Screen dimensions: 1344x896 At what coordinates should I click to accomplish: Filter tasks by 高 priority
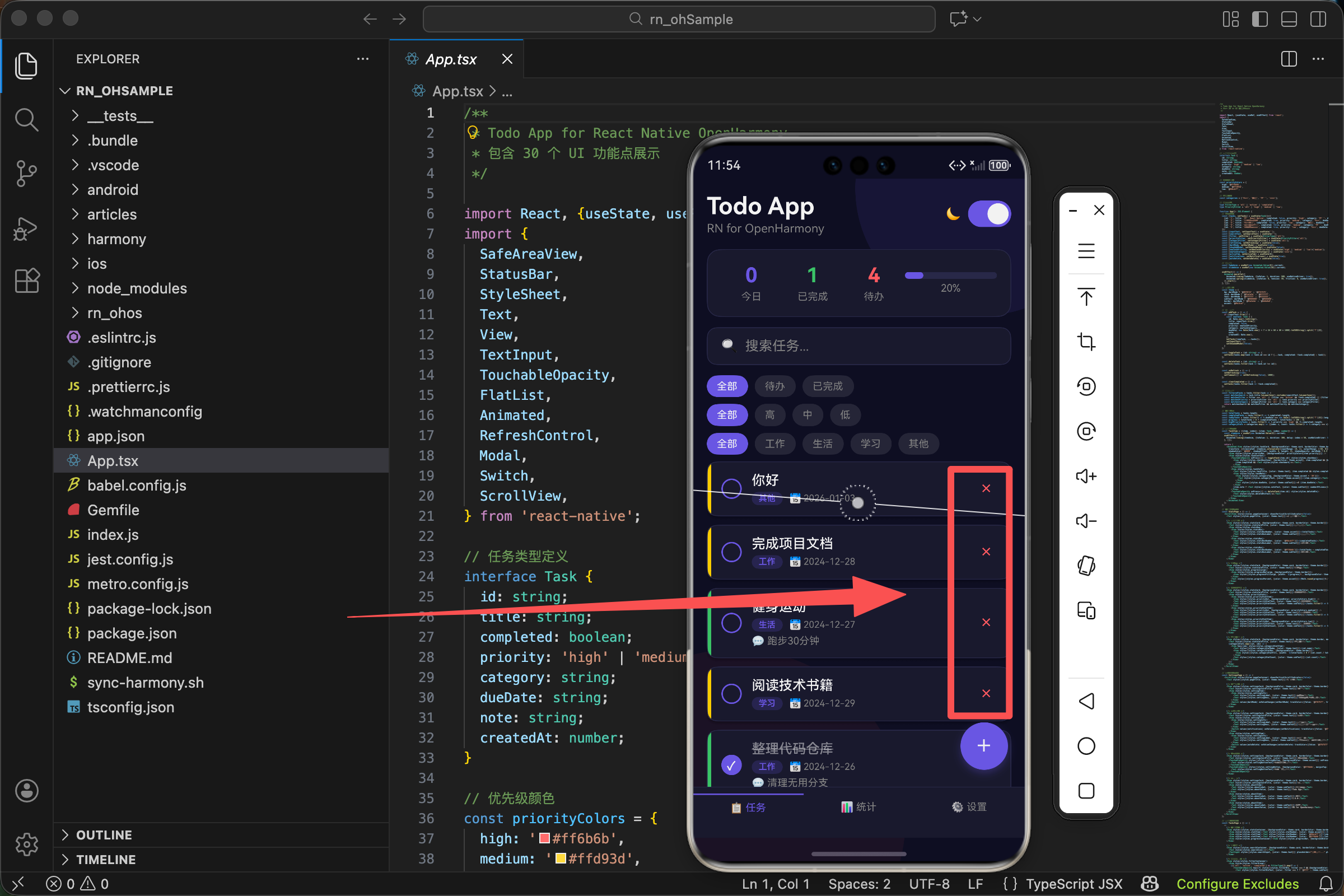click(769, 415)
